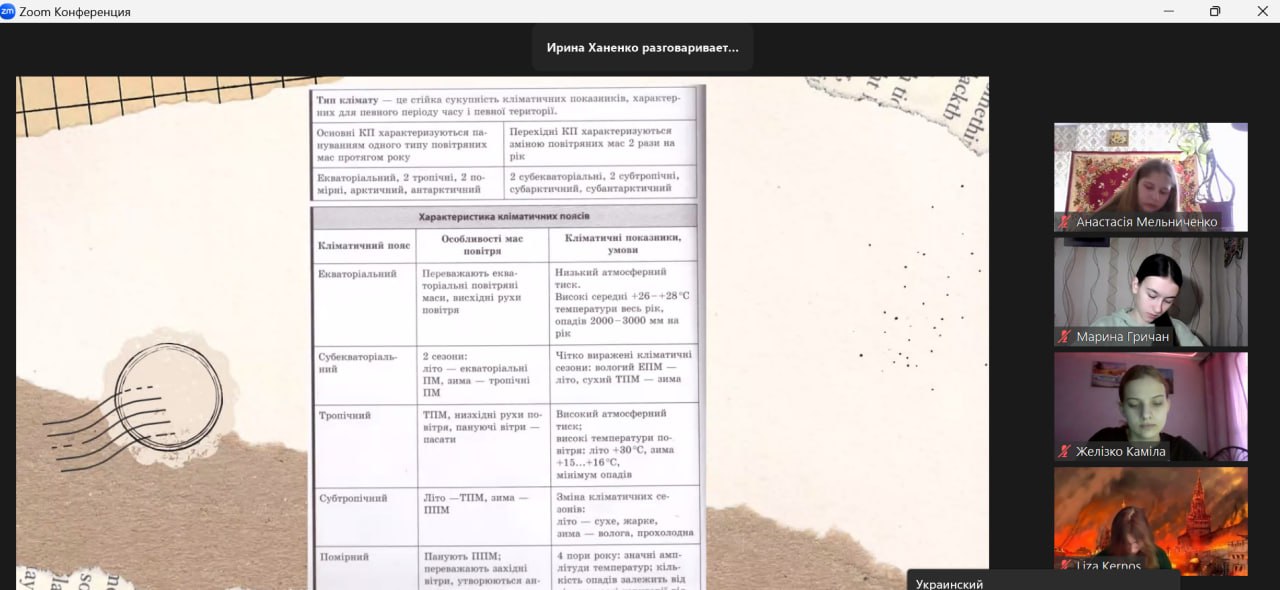Select Анастасія Мельниченко video thumbnail
Image resolution: width=1280 pixels, height=590 pixels.
point(1151,177)
